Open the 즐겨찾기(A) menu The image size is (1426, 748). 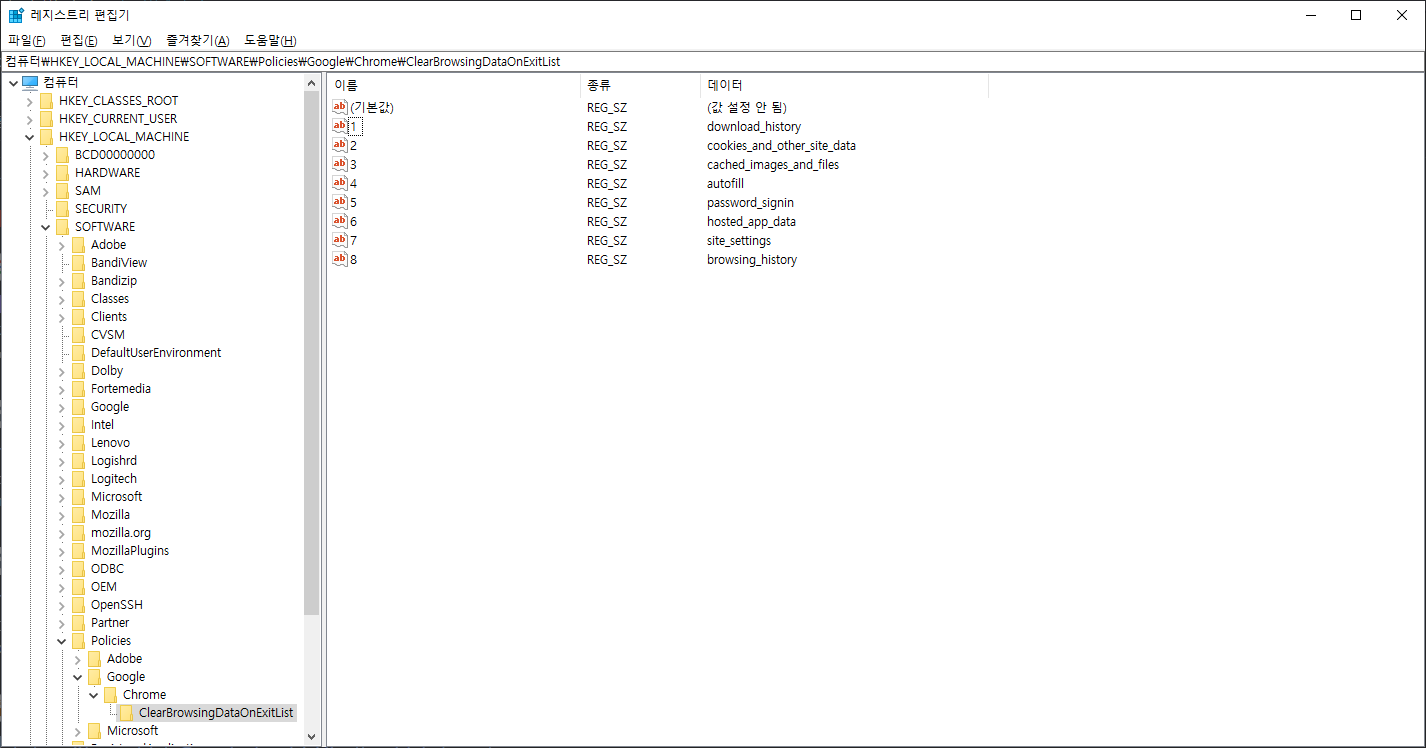click(198, 40)
